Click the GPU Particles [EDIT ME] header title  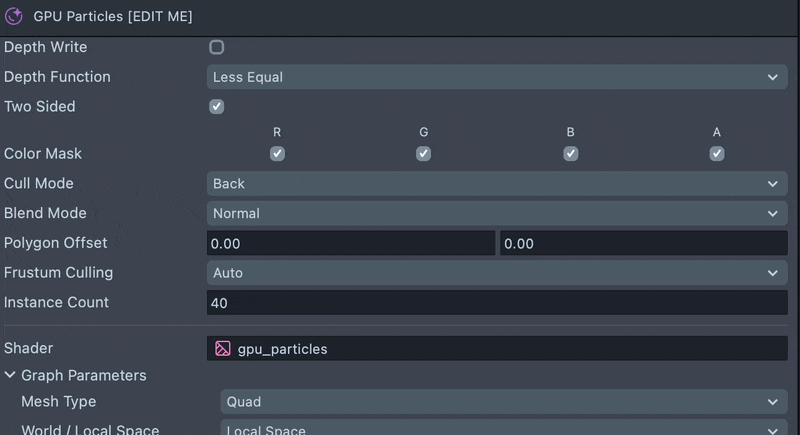coord(113,17)
